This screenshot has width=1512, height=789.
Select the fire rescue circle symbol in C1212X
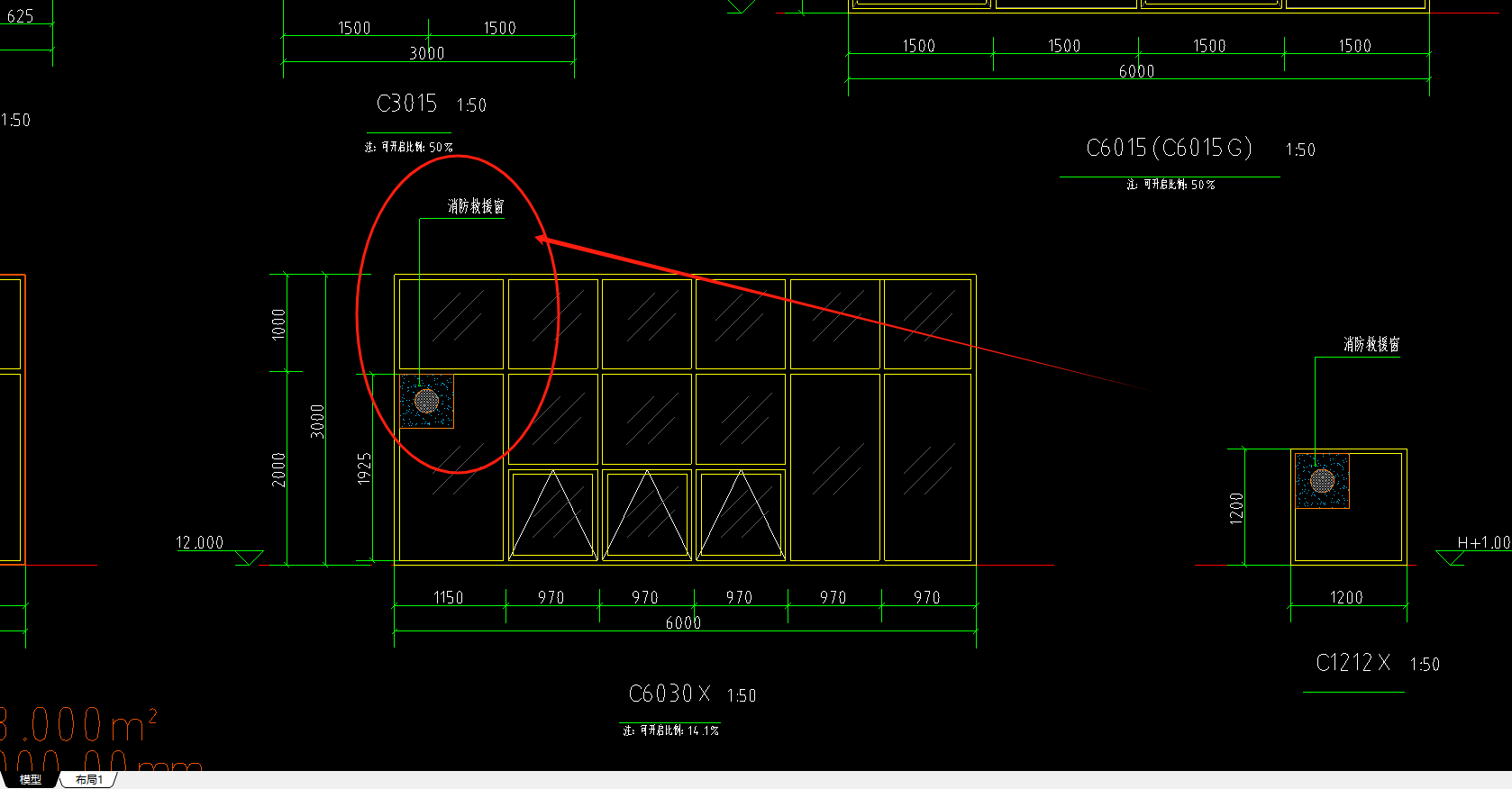[x=1322, y=480]
